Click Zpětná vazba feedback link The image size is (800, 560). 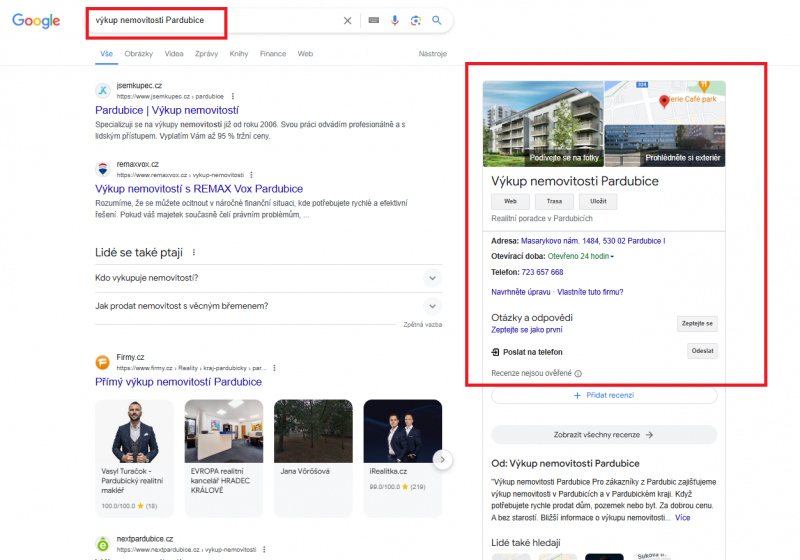pyautogui.click(x=422, y=324)
